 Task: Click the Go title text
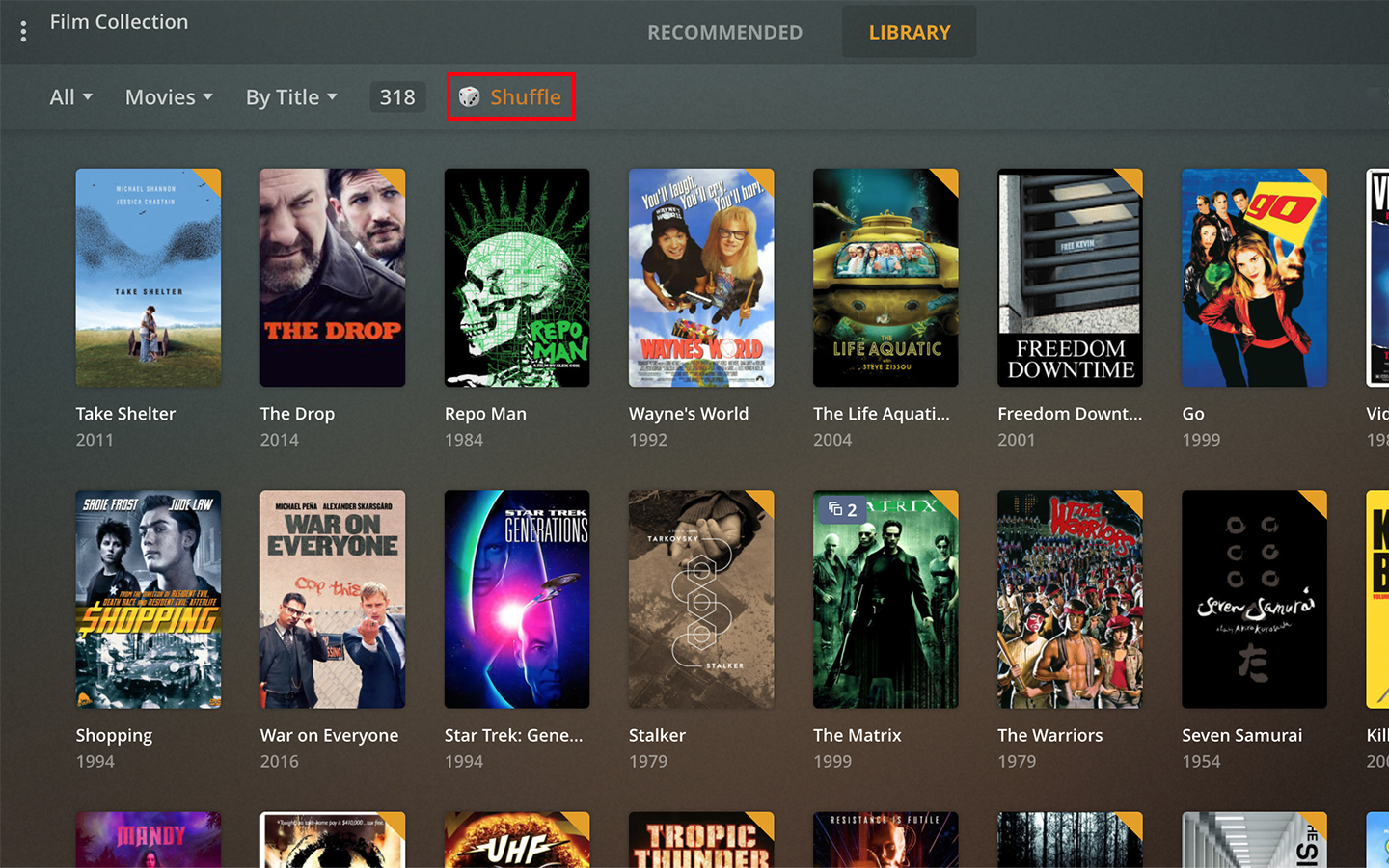tap(1193, 414)
